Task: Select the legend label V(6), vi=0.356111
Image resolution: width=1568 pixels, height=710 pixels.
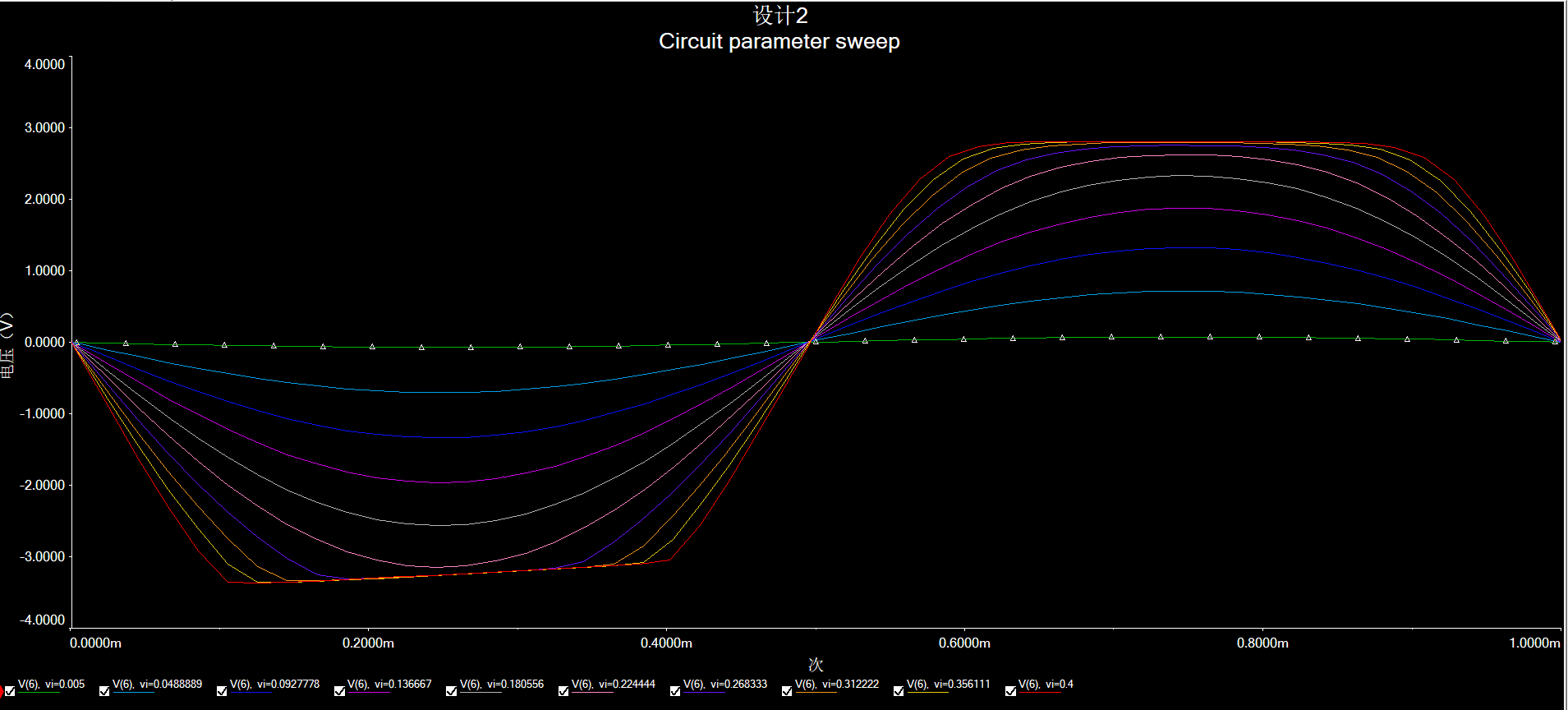Action: [949, 684]
